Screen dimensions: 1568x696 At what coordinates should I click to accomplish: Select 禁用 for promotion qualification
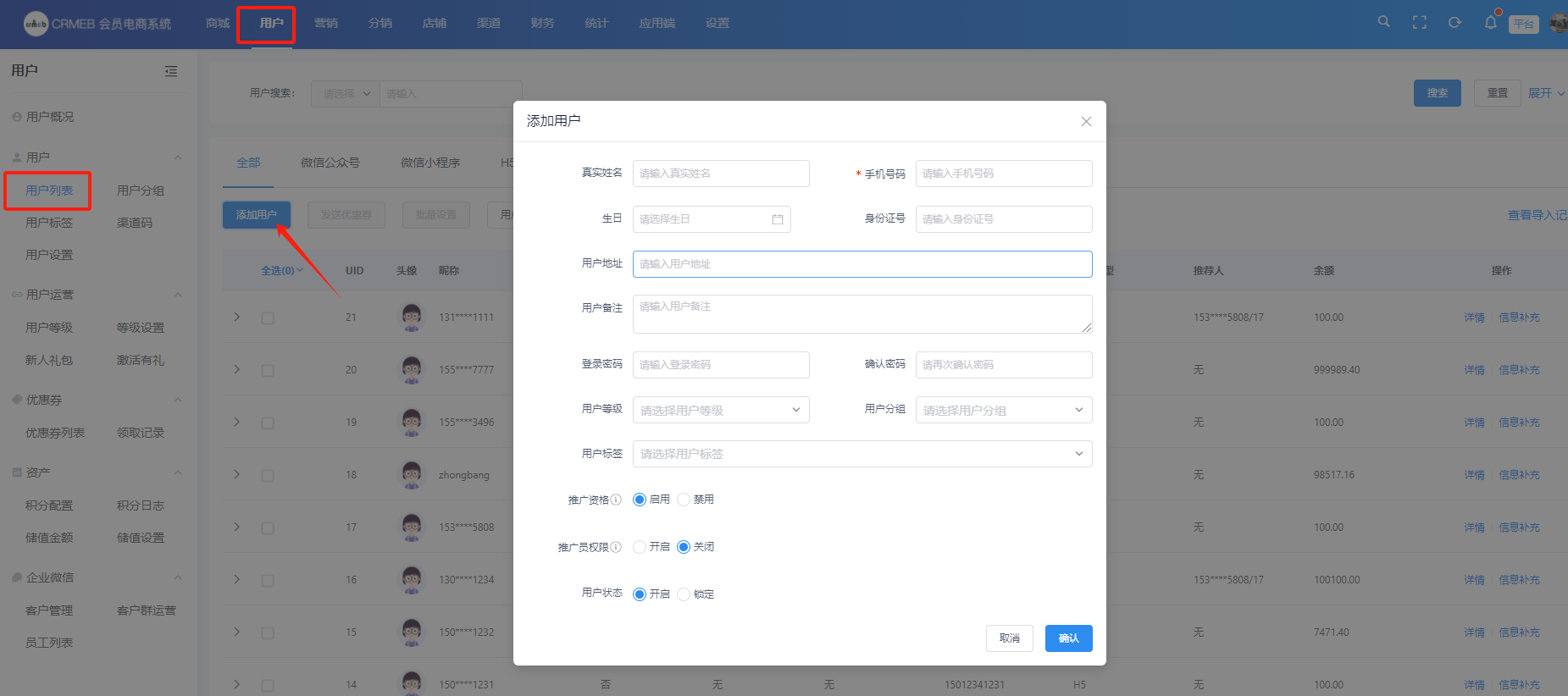click(x=684, y=500)
